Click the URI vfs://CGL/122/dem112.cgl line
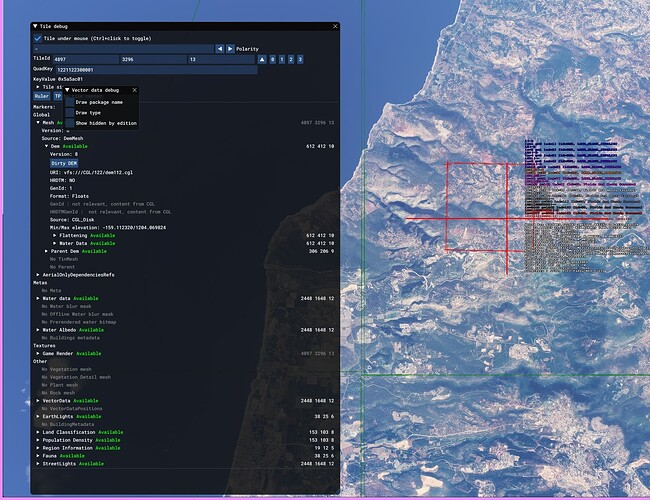The width and height of the screenshot is (650, 500). (x=92, y=172)
